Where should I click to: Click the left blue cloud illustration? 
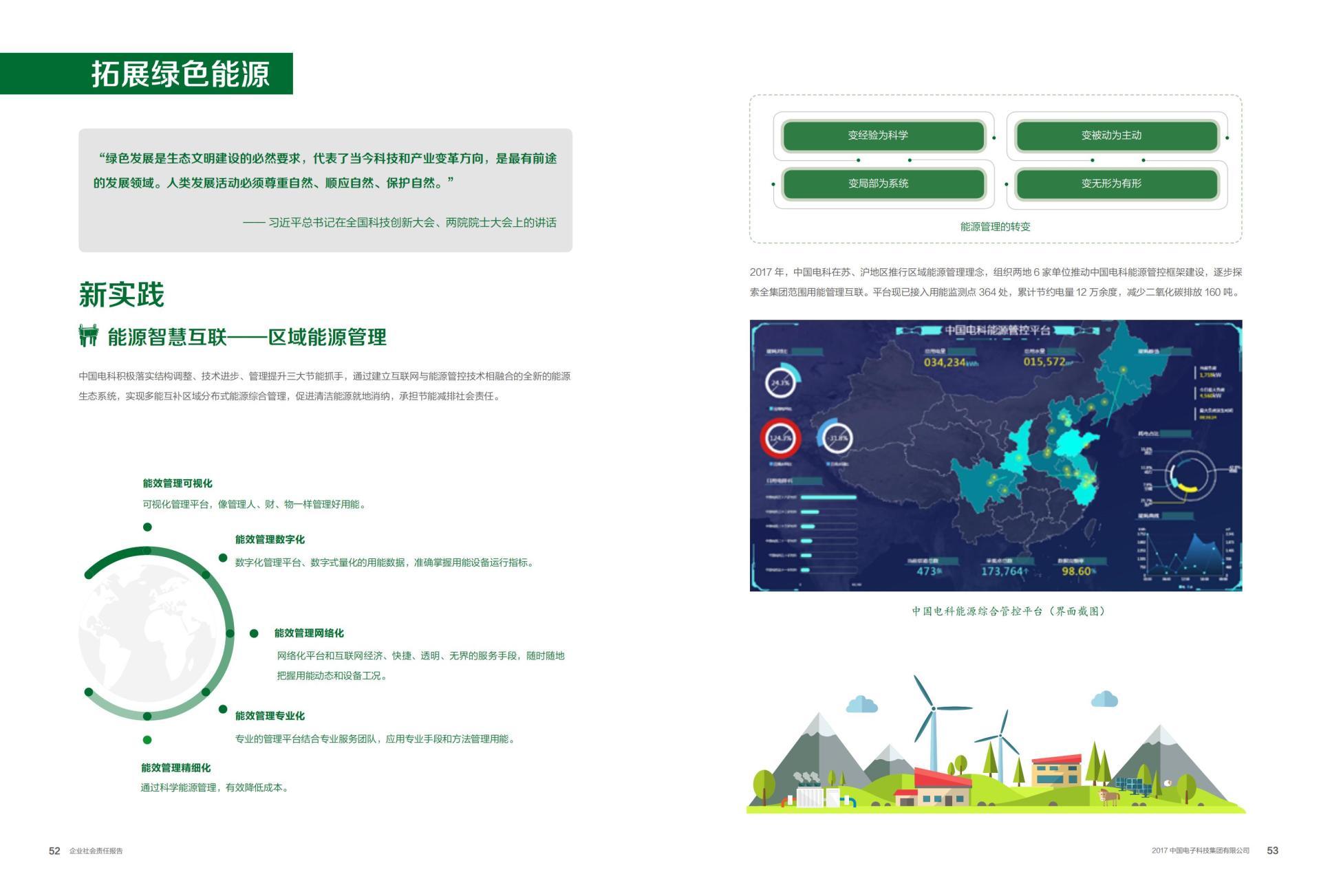(x=861, y=704)
